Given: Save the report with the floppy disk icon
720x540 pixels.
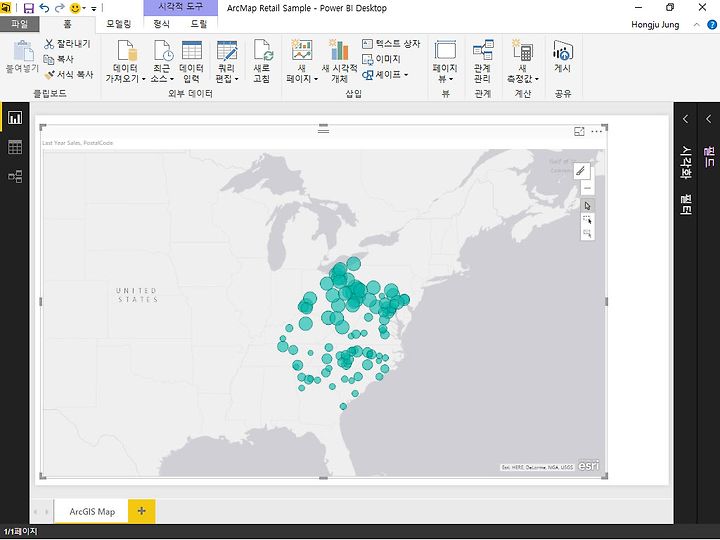Looking at the screenshot, I should (x=28, y=8).
